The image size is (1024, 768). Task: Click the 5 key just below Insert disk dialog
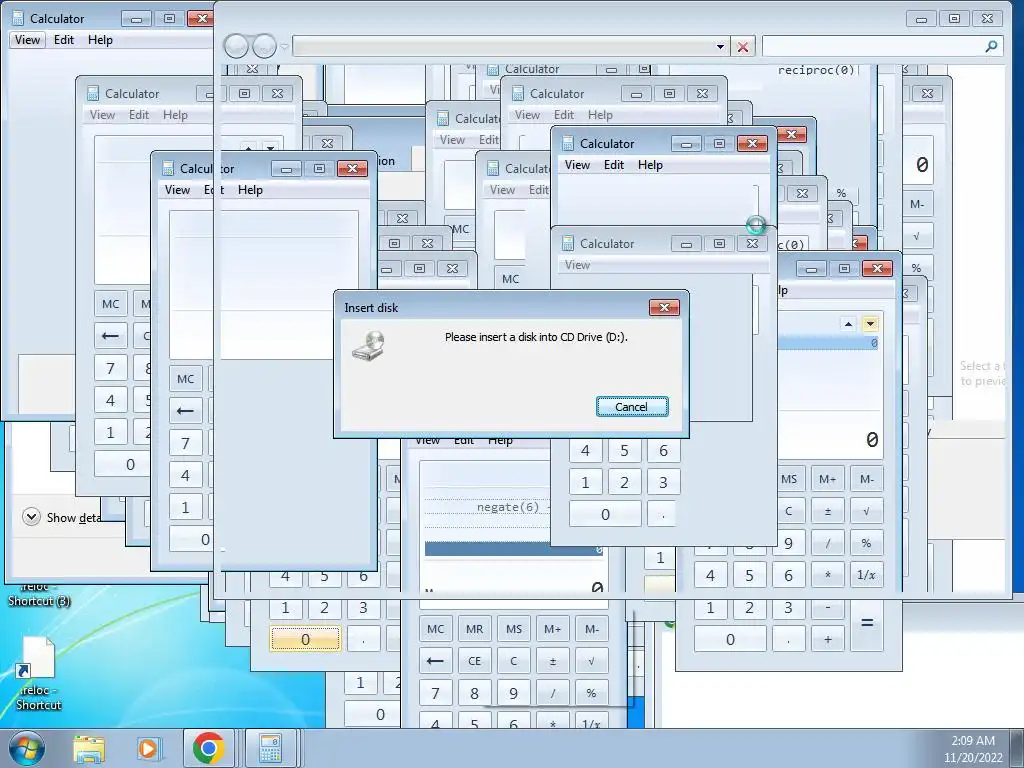coord(624,450)
